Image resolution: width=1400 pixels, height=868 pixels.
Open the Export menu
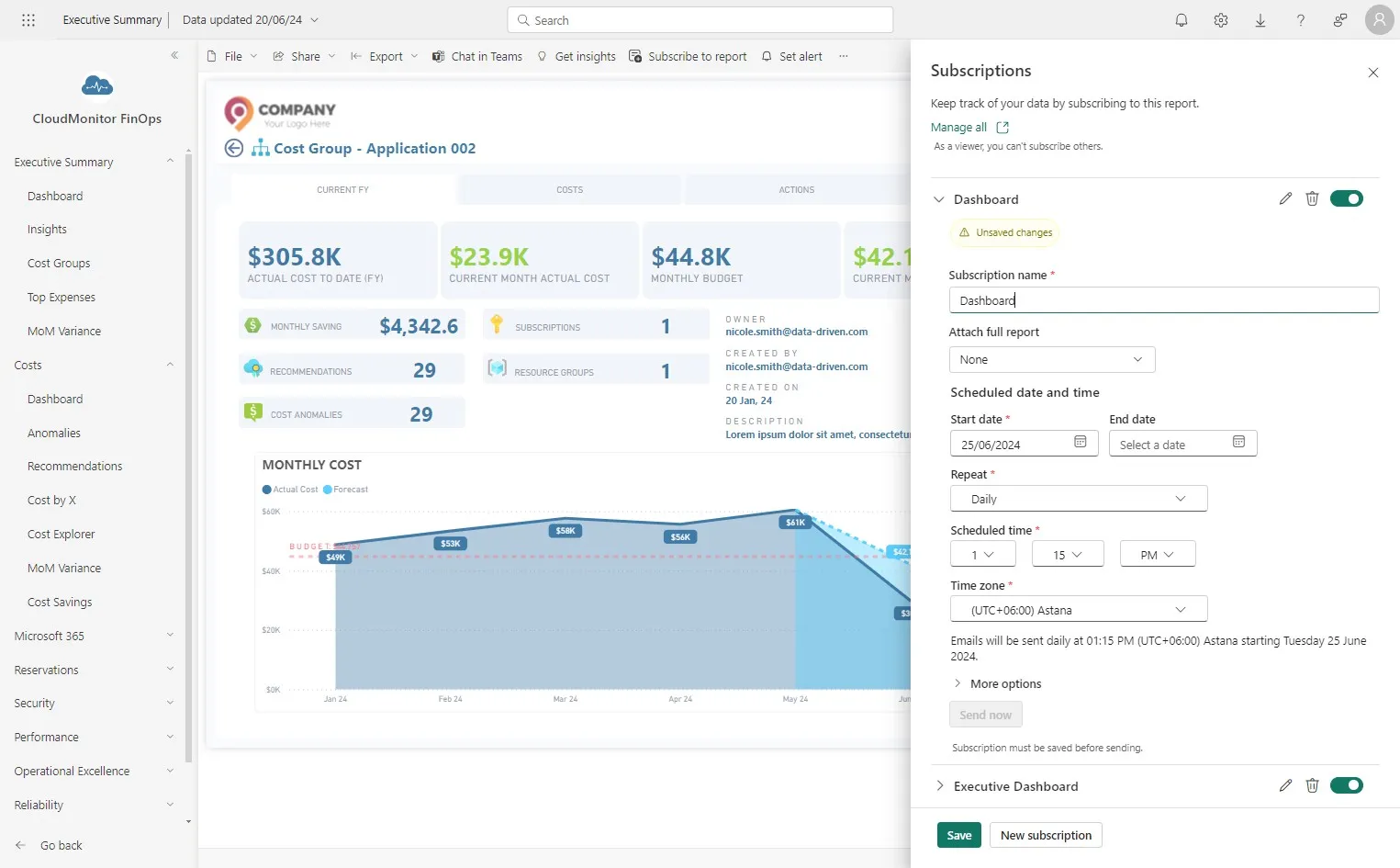(385, 56)
